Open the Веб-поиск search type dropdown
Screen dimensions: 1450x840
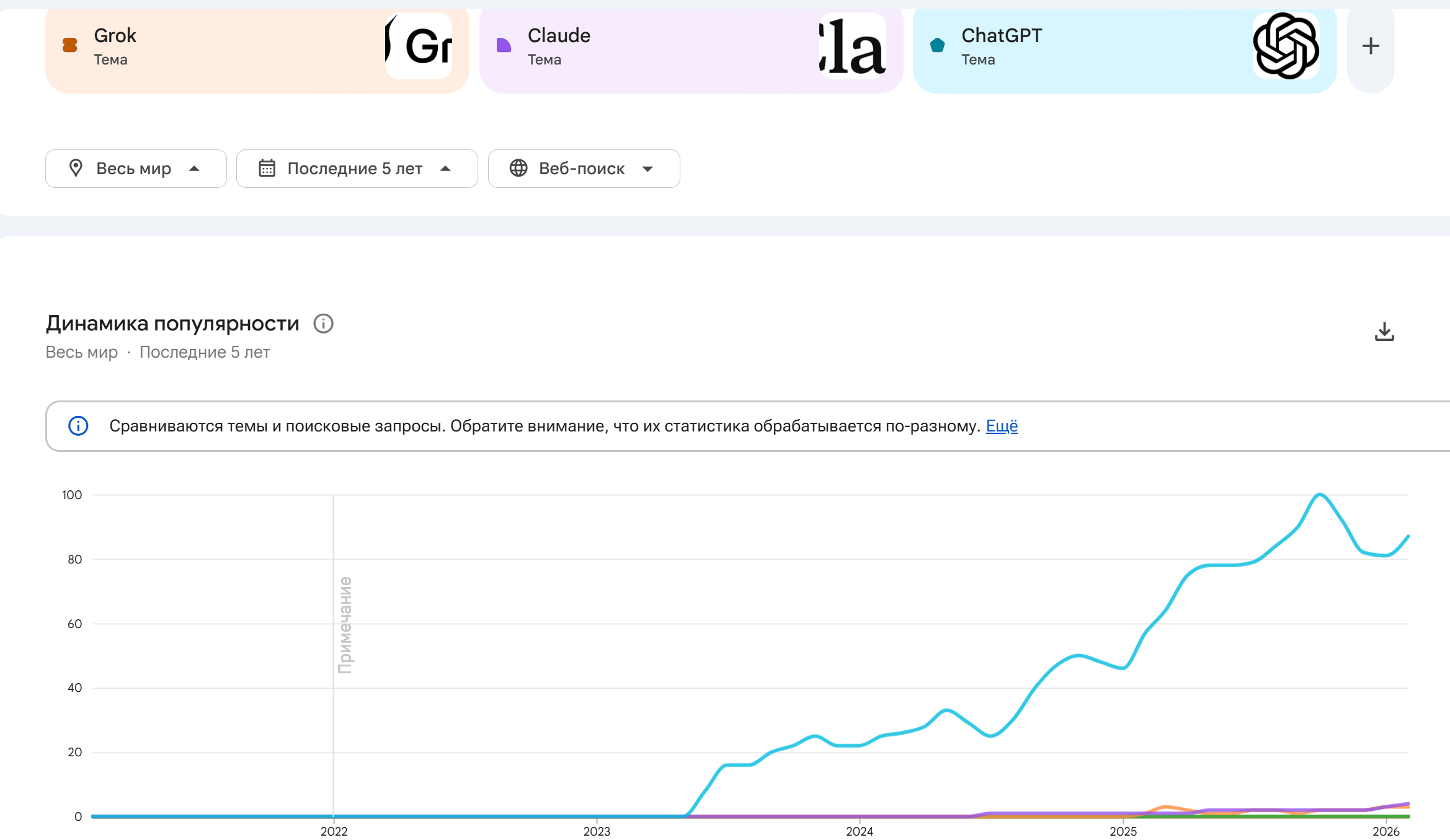[x=584, y=169]
